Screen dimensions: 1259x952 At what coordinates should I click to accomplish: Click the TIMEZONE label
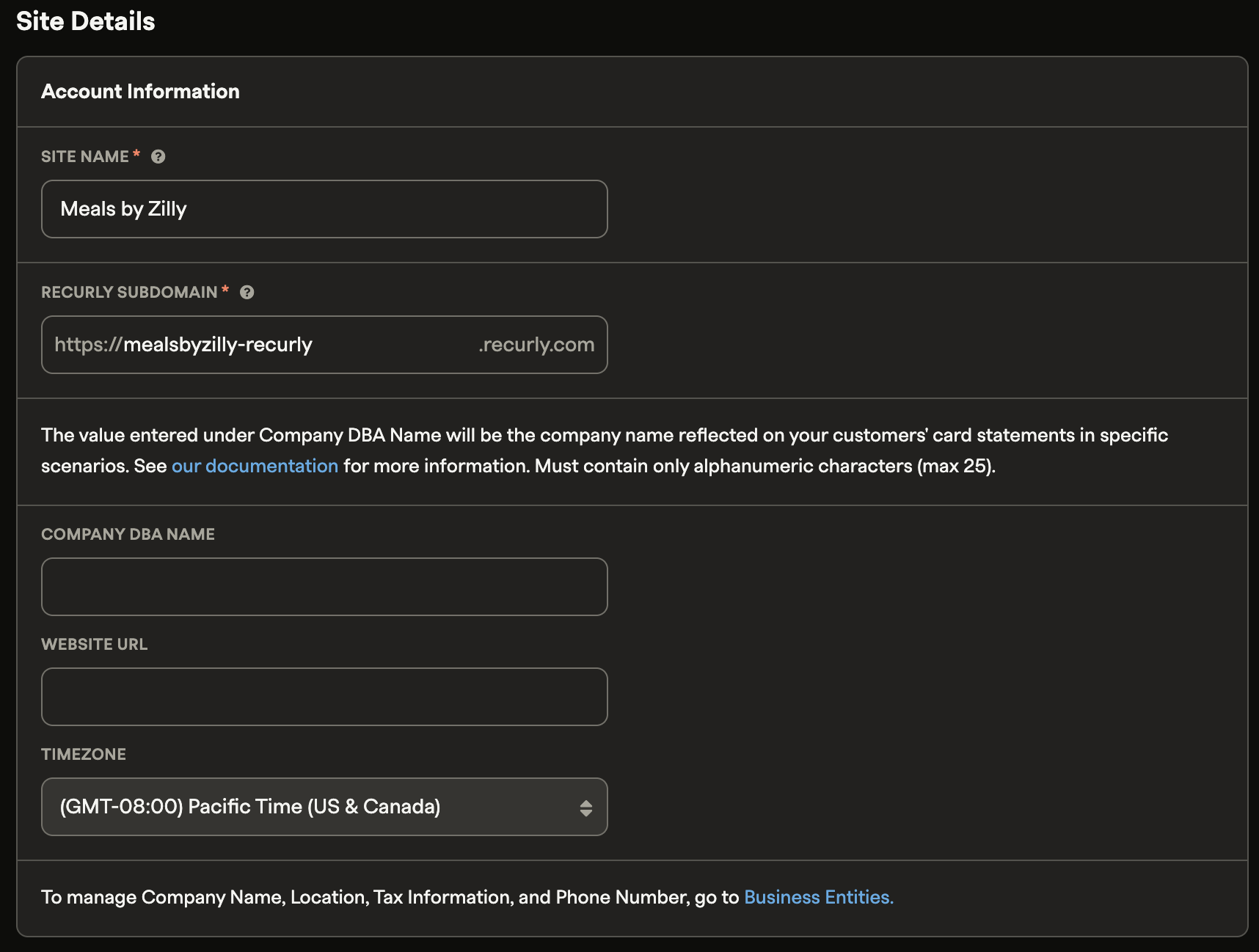tap(84, 754)
